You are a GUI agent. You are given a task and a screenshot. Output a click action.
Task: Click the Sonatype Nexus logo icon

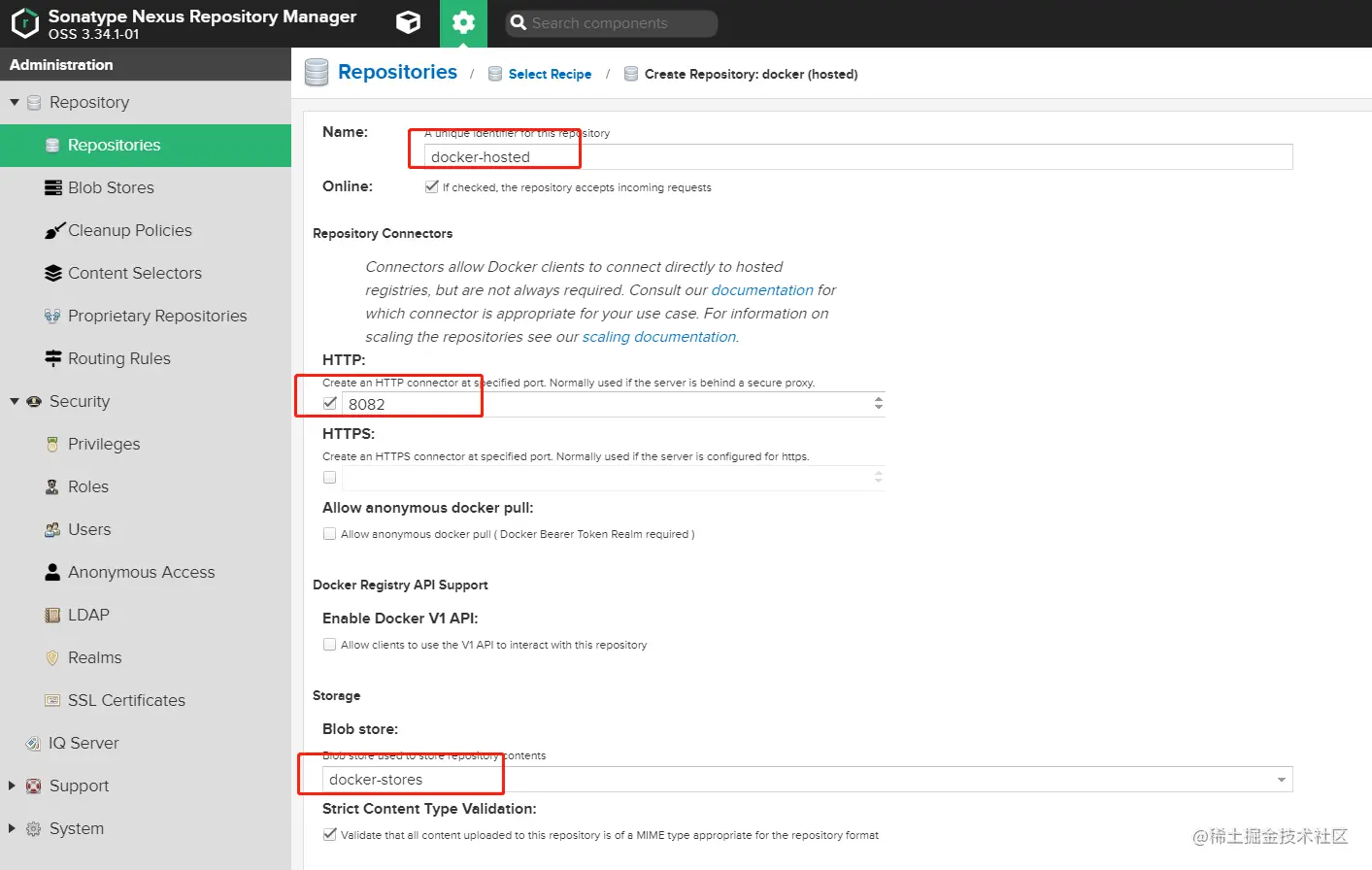point(24,23)
